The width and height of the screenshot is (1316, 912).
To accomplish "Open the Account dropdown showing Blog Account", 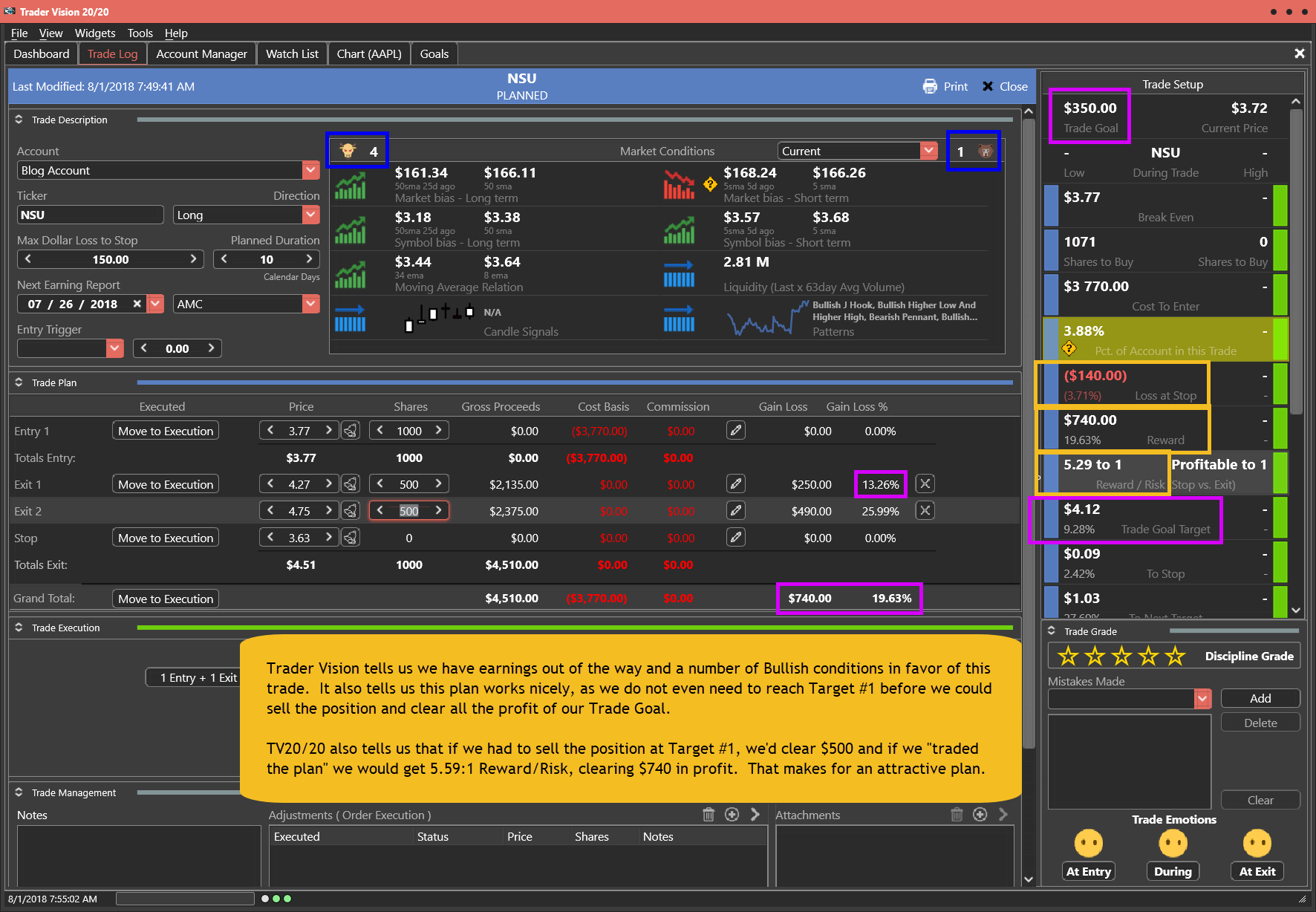I will [x=310, y=170].
